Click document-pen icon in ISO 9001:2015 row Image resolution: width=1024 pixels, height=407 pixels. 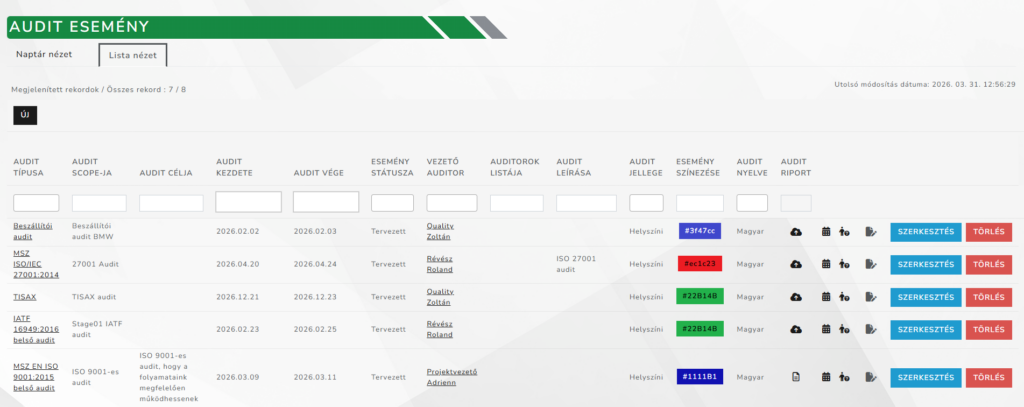tap(871, 377)
